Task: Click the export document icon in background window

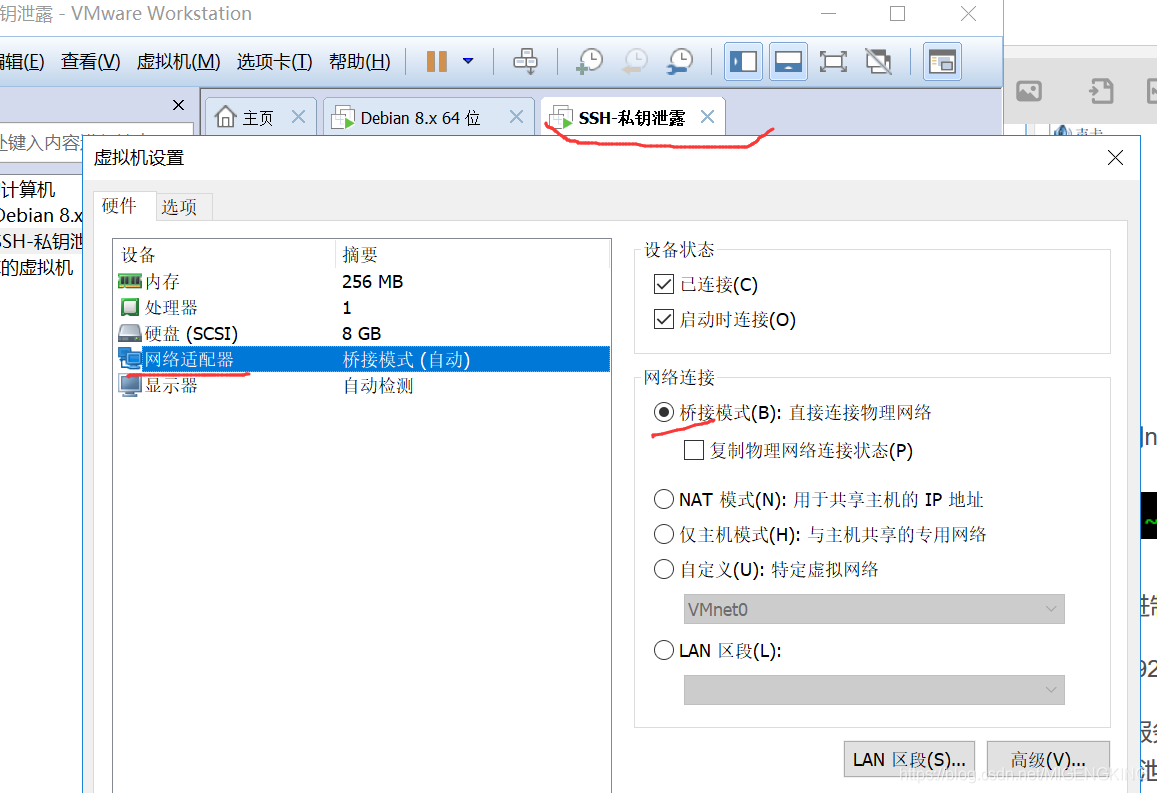Action: pyautogui.click(x=1101, y=91)
